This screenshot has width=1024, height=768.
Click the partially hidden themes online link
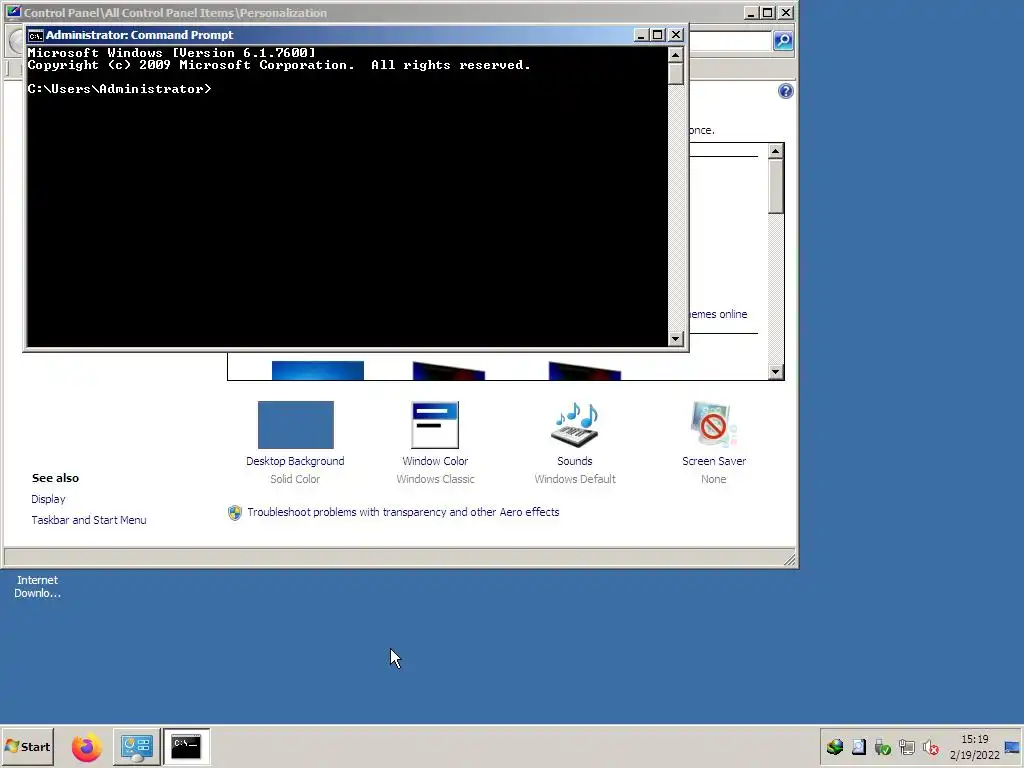pyautogui.click(x=718, y=314)
